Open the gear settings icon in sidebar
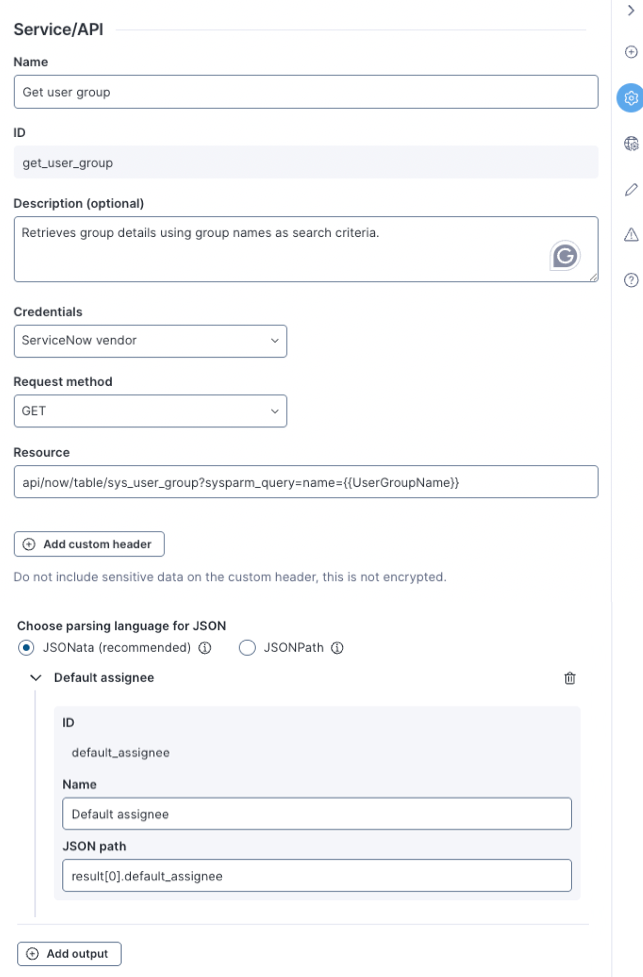Viewport: 643px width, 977px height. 631,97
